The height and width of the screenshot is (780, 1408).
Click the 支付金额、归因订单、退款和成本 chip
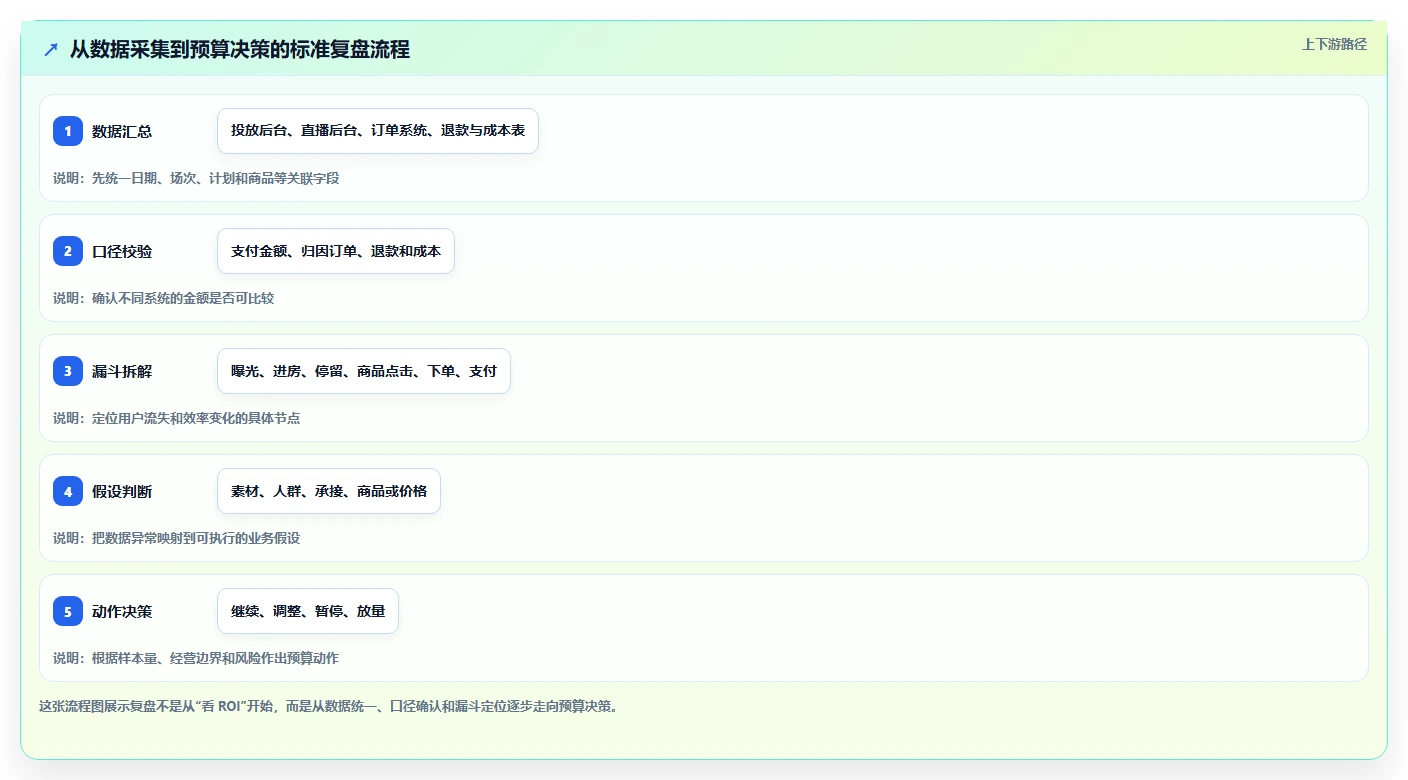click(x=336, y=251)
